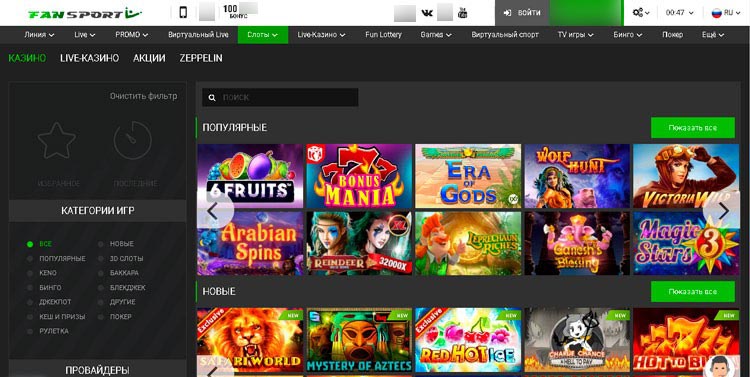Select the KENO category filter

(x=42, y=273)
